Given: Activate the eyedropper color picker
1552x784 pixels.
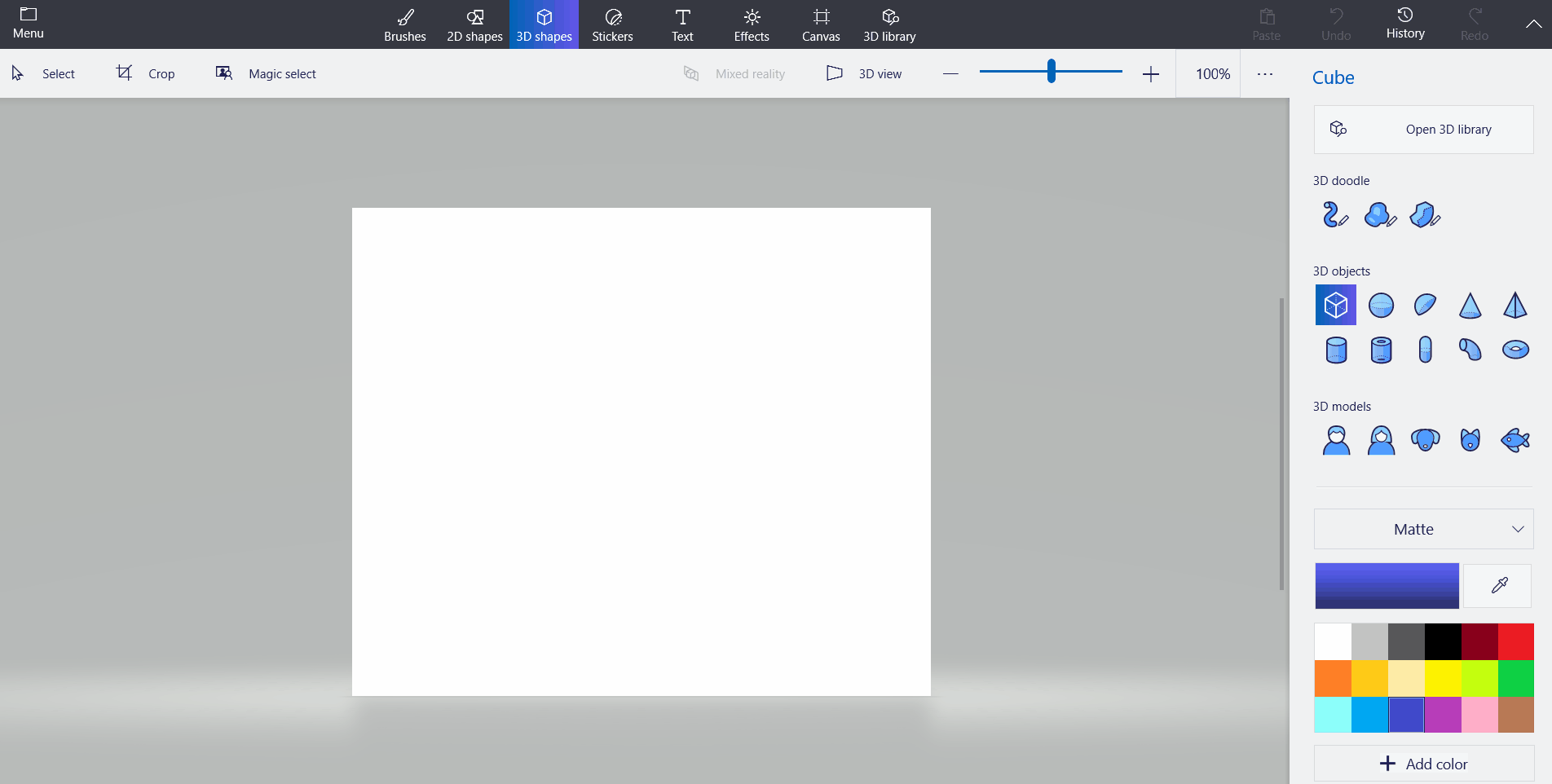Looking at the screenshot, I should pyautogui.click(x=1498, y=585).
